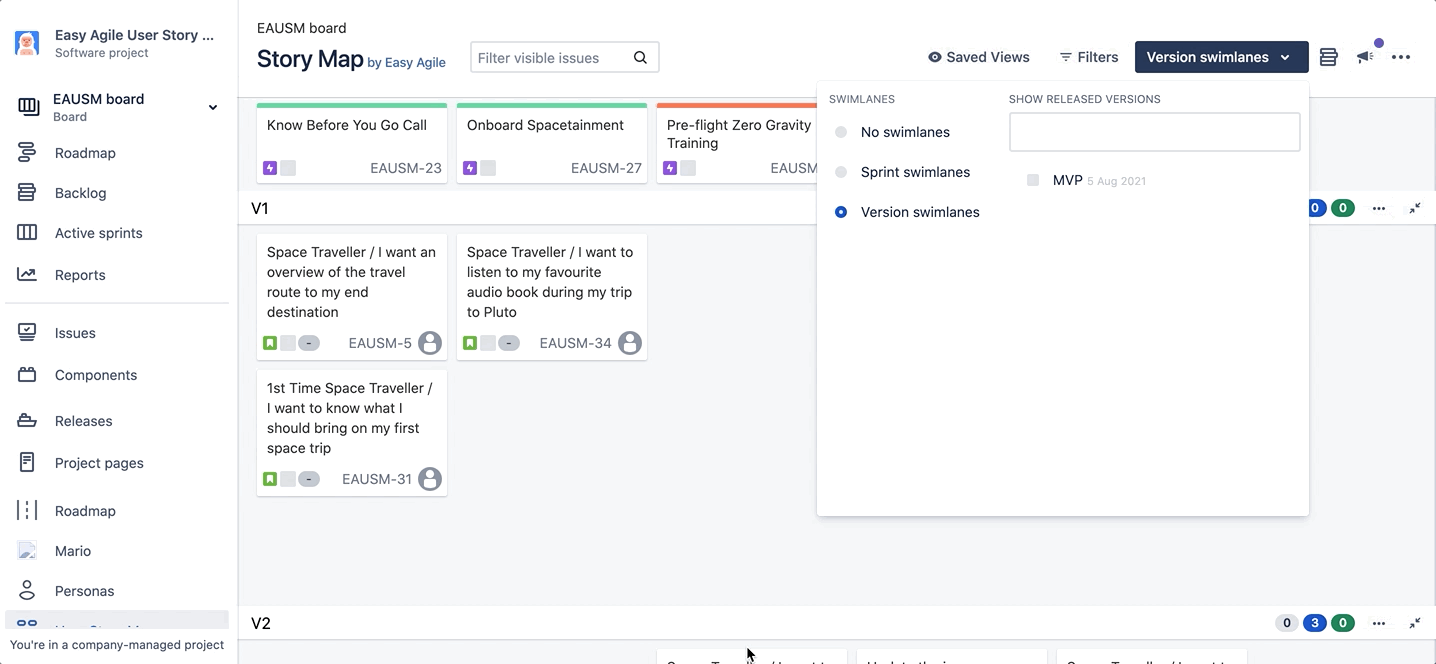Open Active sprints in the sidebar
Viewport: 1436px width, 664px height.
click(x=98, y=233)
